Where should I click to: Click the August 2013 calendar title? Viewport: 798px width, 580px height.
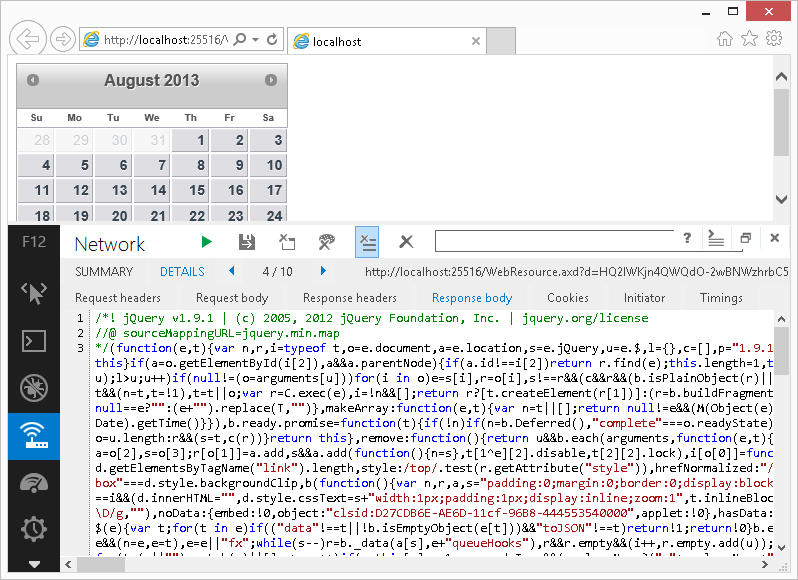(x=152, y=80)
